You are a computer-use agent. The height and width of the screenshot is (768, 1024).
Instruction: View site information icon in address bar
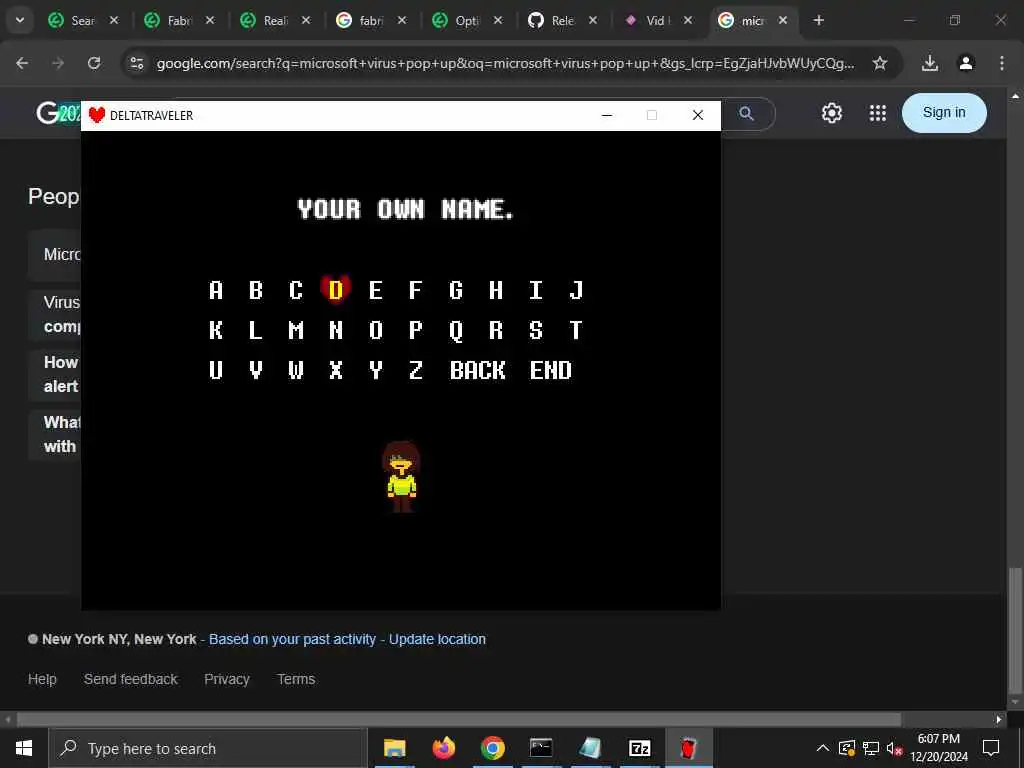[136, 63]
